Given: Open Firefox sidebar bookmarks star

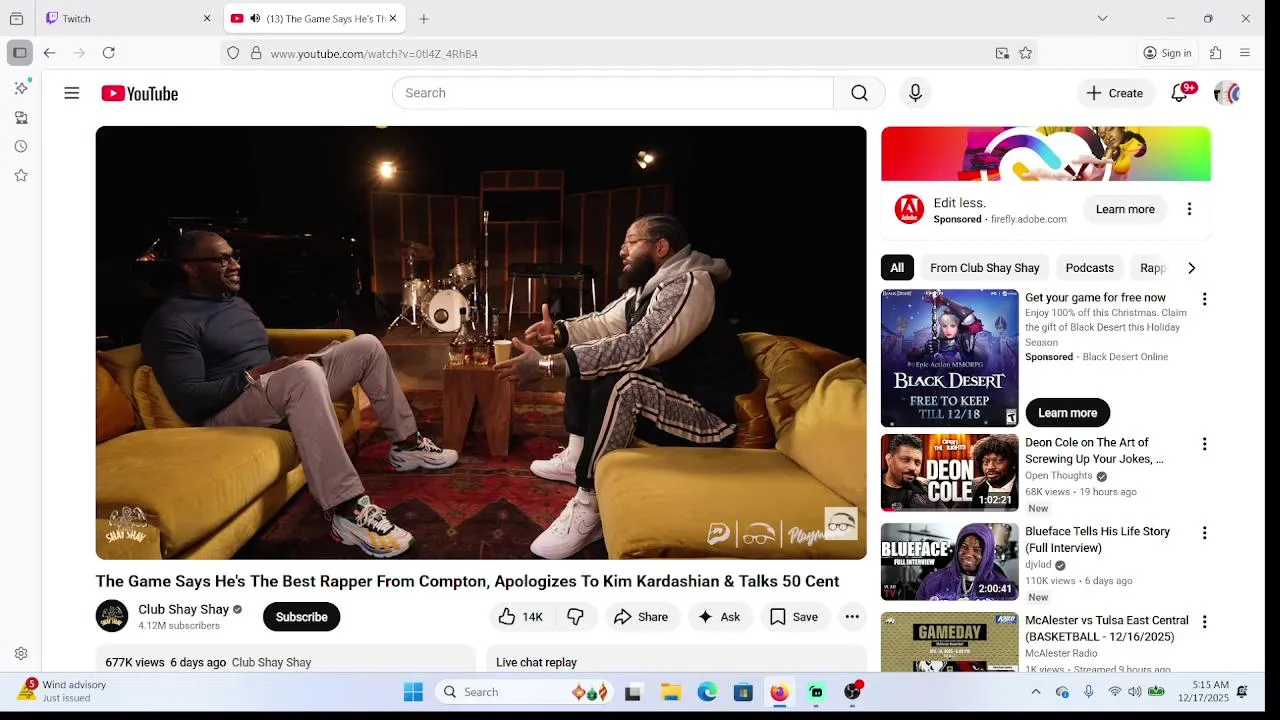Looking at the screenshot, I should 21,176.
